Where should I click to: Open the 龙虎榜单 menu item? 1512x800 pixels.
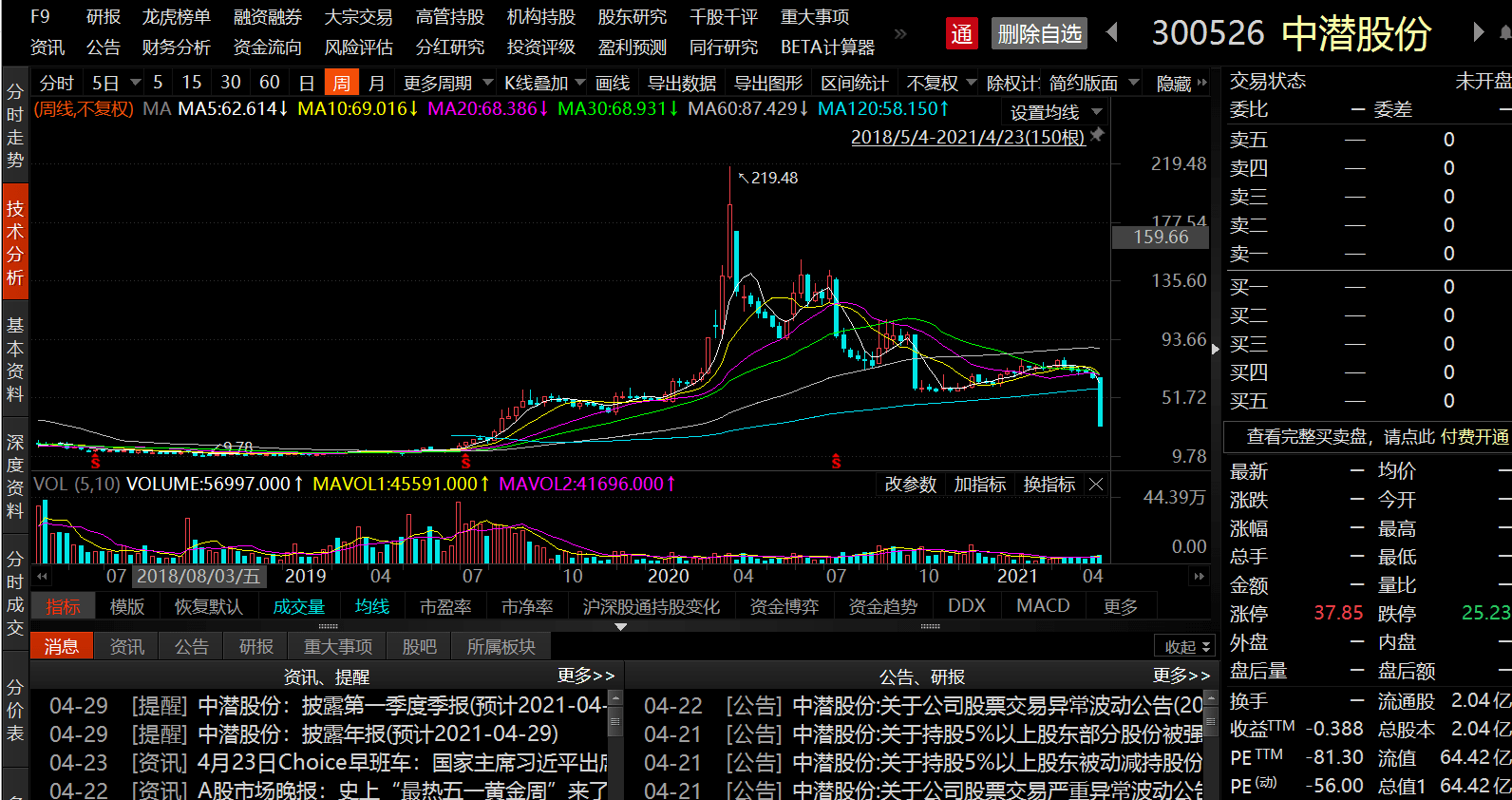(176, 17)
